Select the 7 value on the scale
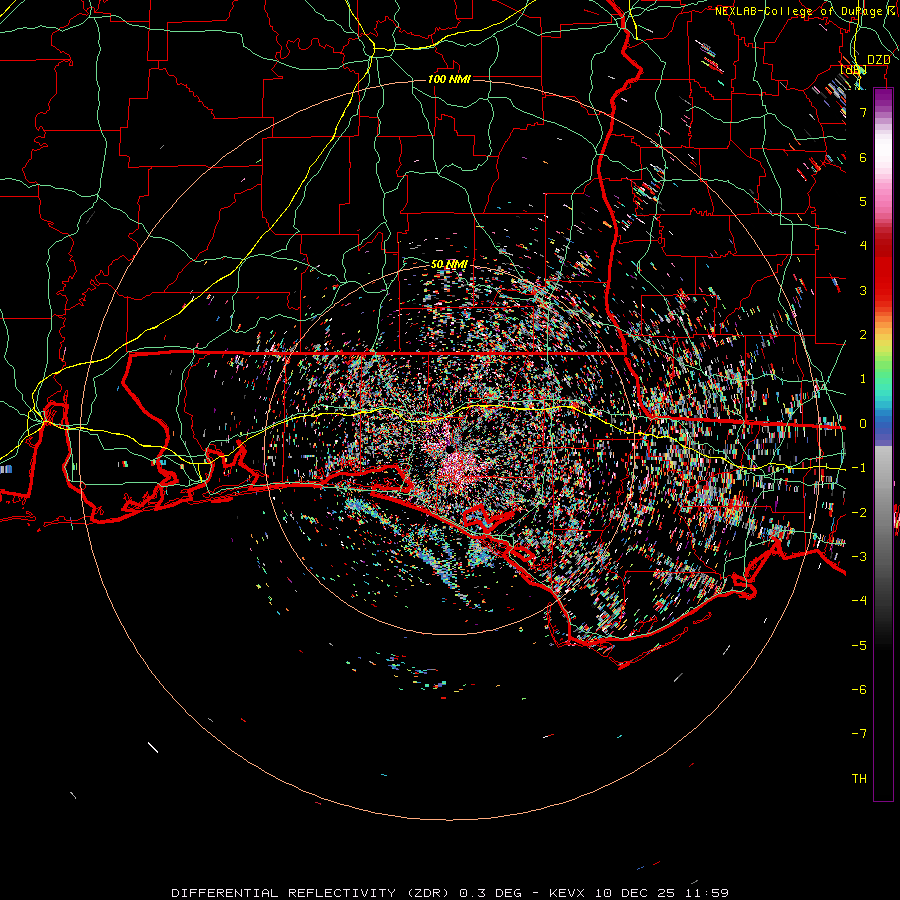Image resolution: width=900 pixels, height=900 pixels. pos(863,112)
